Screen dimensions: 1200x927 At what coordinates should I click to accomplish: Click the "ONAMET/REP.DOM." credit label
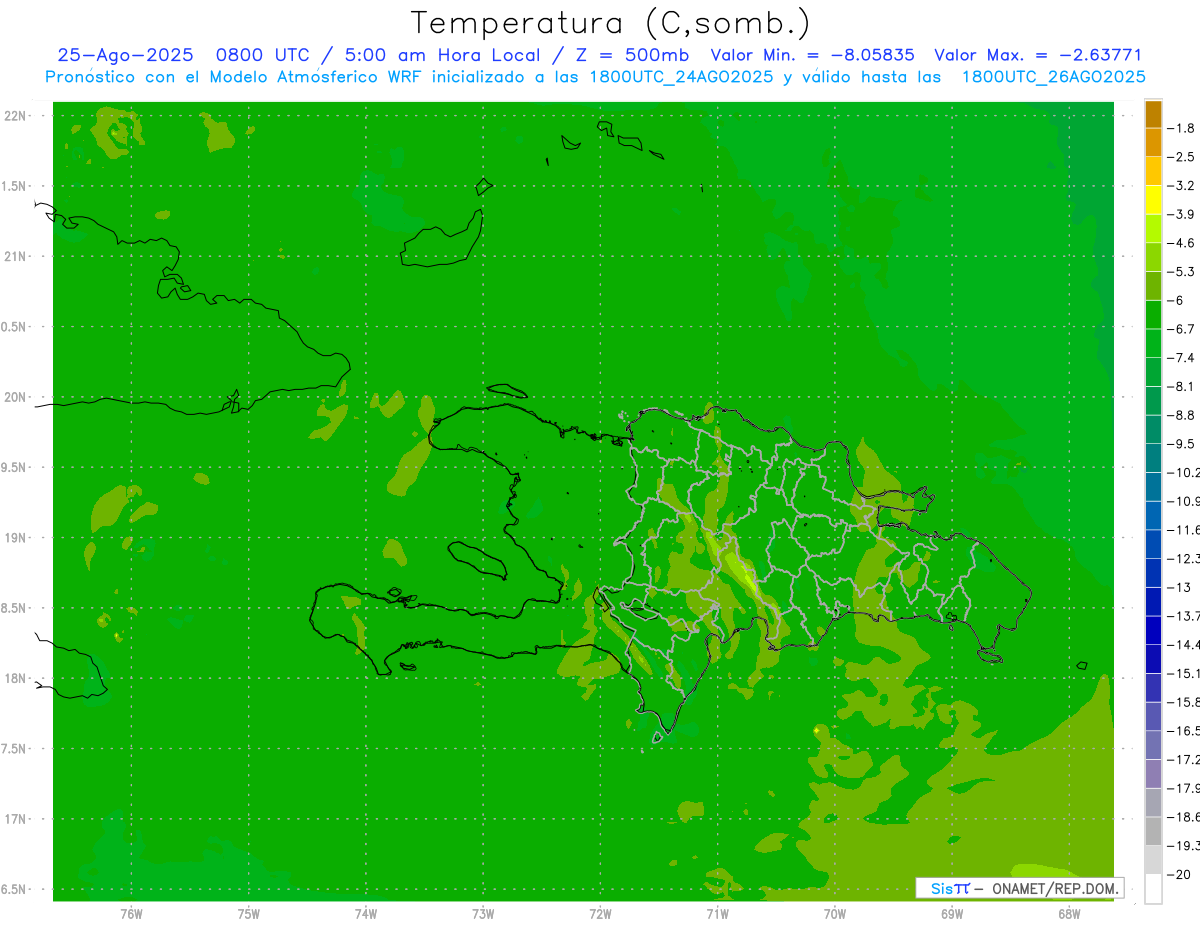pyautogui.click(x=1054, y=888)
